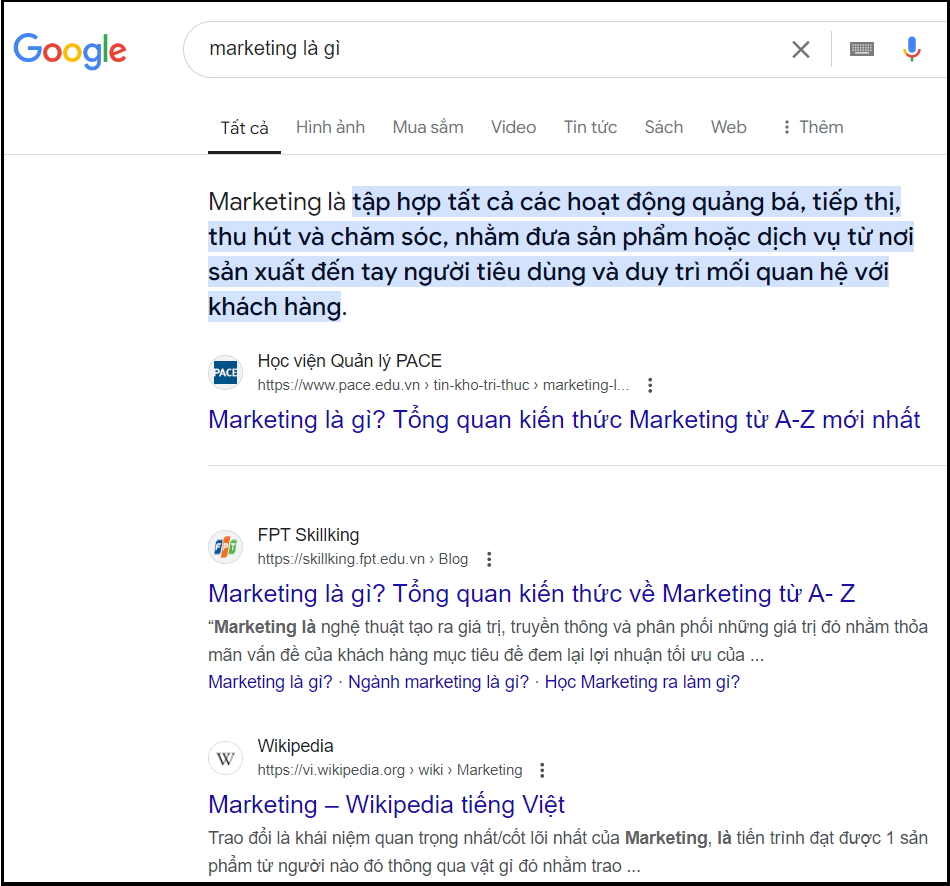Screen dimensions: 950x886
Task: Click the FPT Skillking favicon
Action: pos(226,547)
